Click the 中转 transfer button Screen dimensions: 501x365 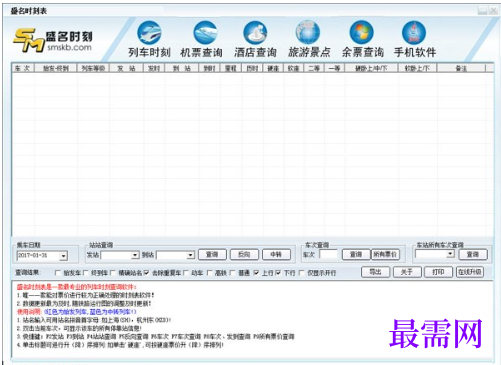[276, 255]
